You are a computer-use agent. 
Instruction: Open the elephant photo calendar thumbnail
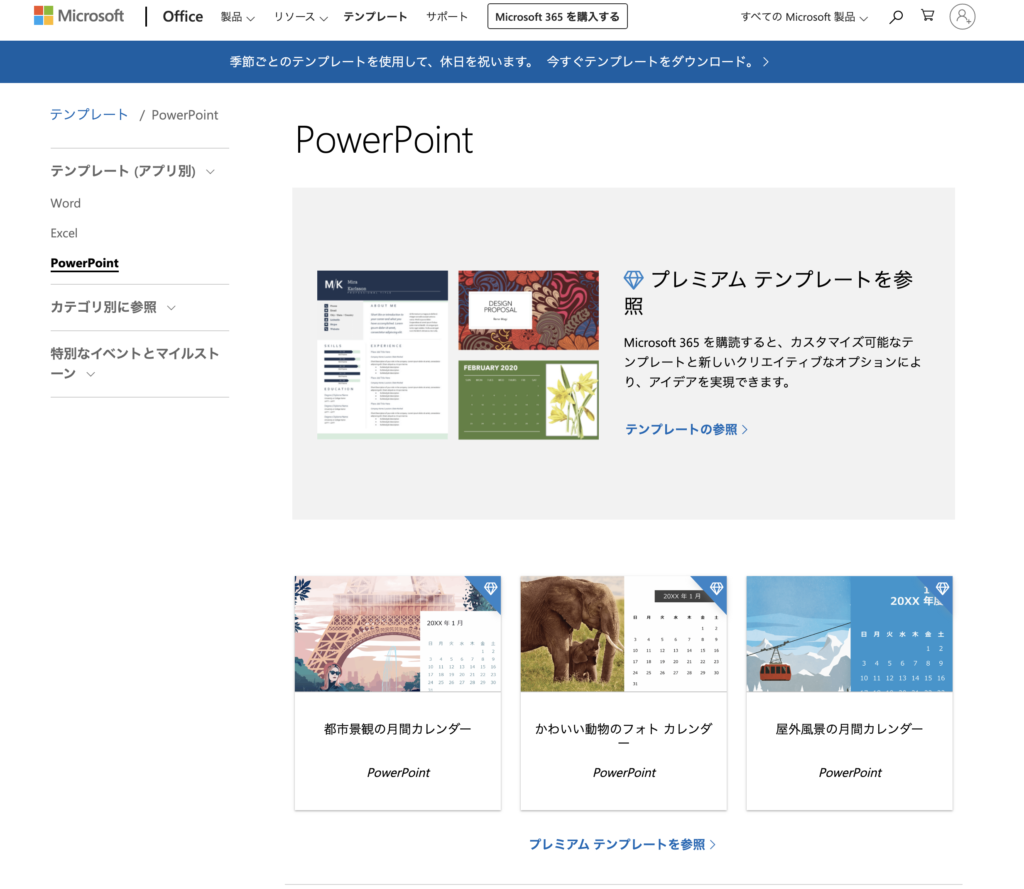click(624, 634)
